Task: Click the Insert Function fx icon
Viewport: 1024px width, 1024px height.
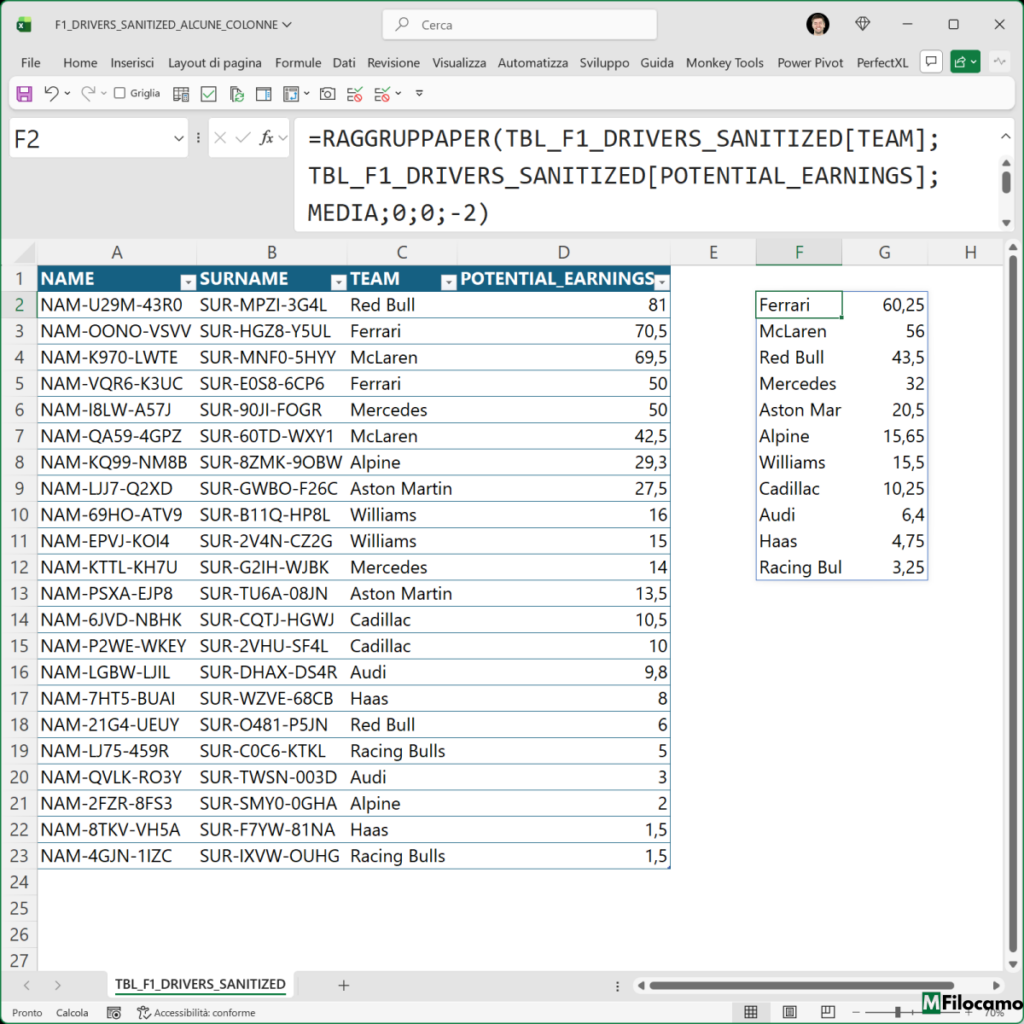Action: (x=266, y=138)
